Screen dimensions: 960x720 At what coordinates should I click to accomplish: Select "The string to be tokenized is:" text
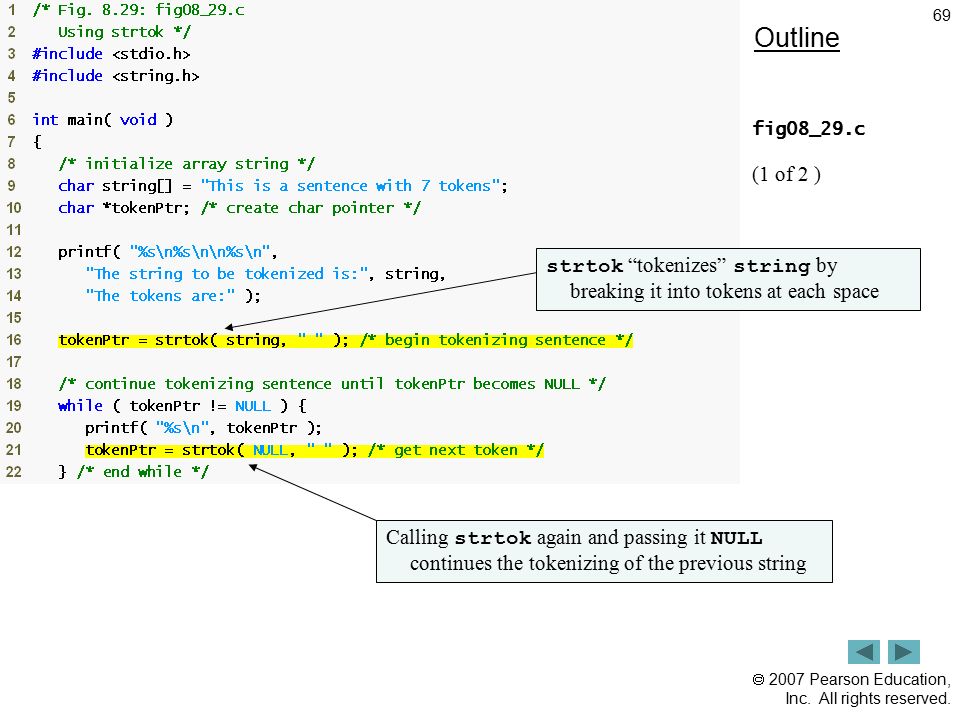[227, 274]
